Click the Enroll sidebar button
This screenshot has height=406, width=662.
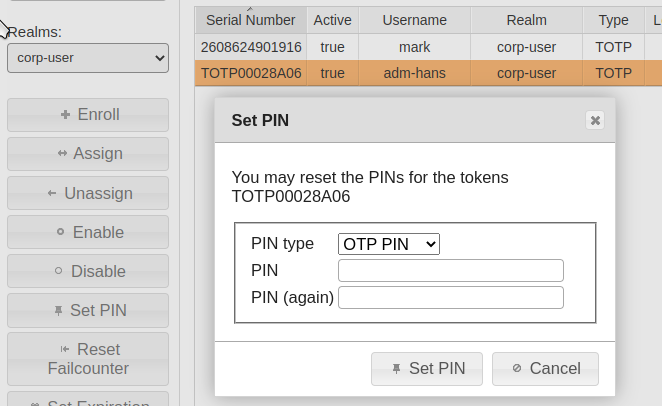click(x=88, y=115)
